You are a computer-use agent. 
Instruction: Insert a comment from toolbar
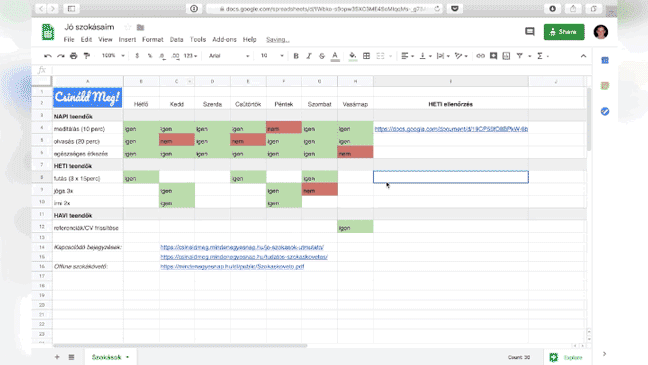[493, 56]
